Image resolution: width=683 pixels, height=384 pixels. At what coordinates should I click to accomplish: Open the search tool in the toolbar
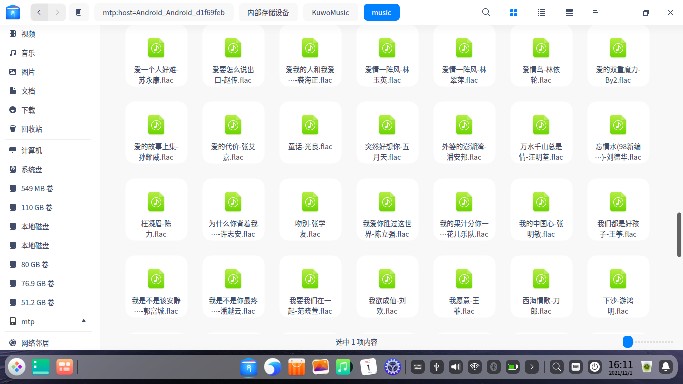(486, 12)
